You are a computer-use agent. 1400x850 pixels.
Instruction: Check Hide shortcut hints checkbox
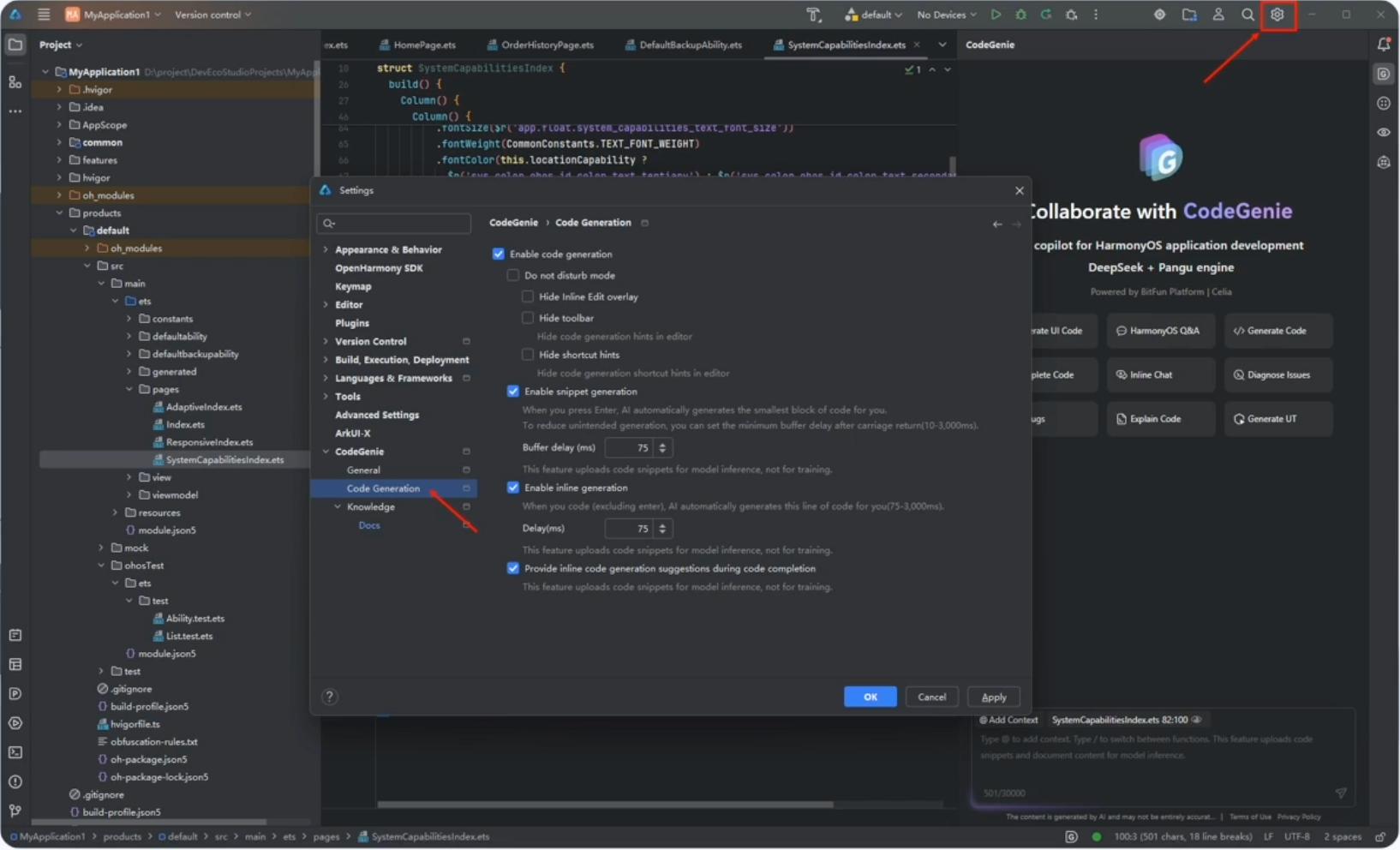coord(528,355)
